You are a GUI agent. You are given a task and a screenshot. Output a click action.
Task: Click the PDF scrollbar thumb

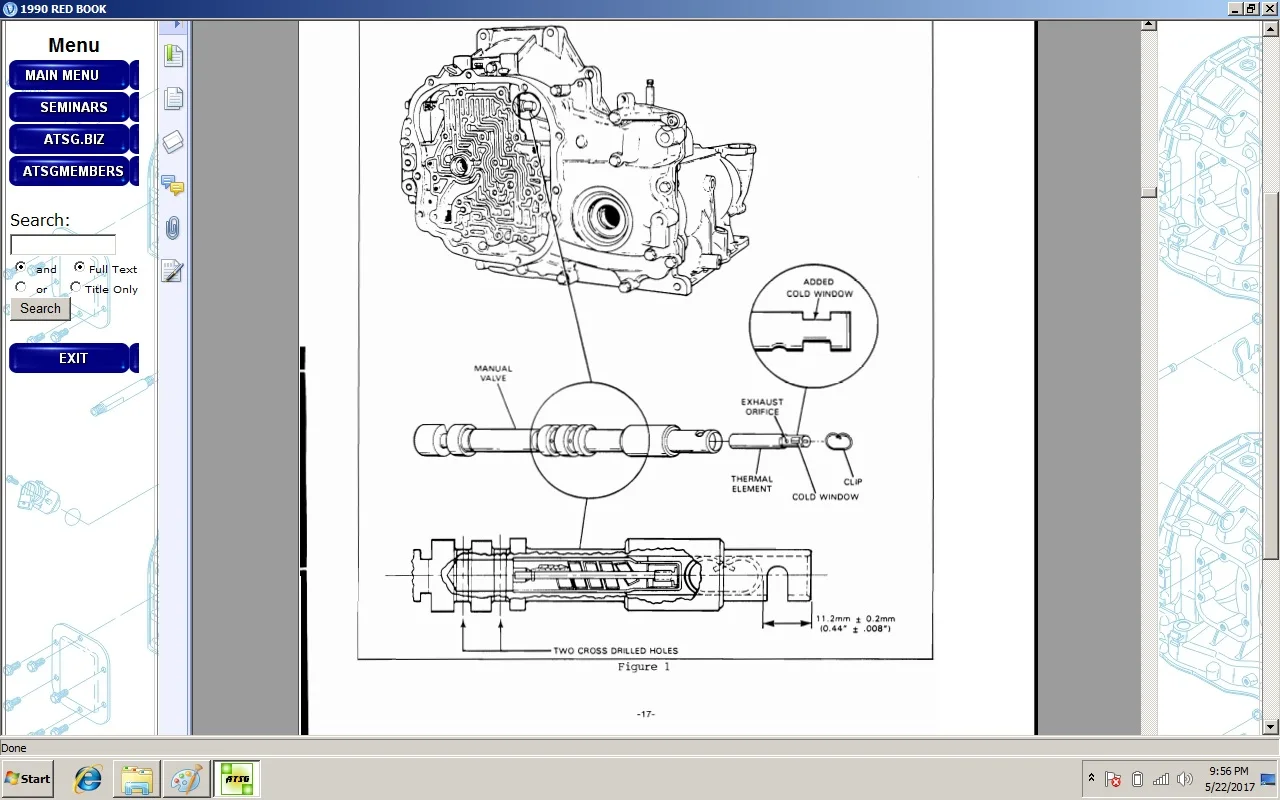click(1149, 192)
